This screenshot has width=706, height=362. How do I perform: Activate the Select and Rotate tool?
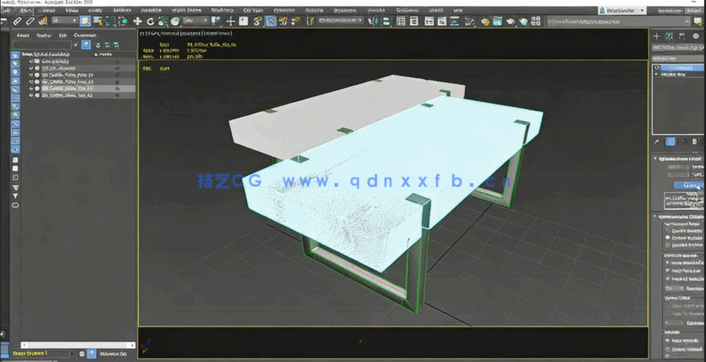point(150,21)
